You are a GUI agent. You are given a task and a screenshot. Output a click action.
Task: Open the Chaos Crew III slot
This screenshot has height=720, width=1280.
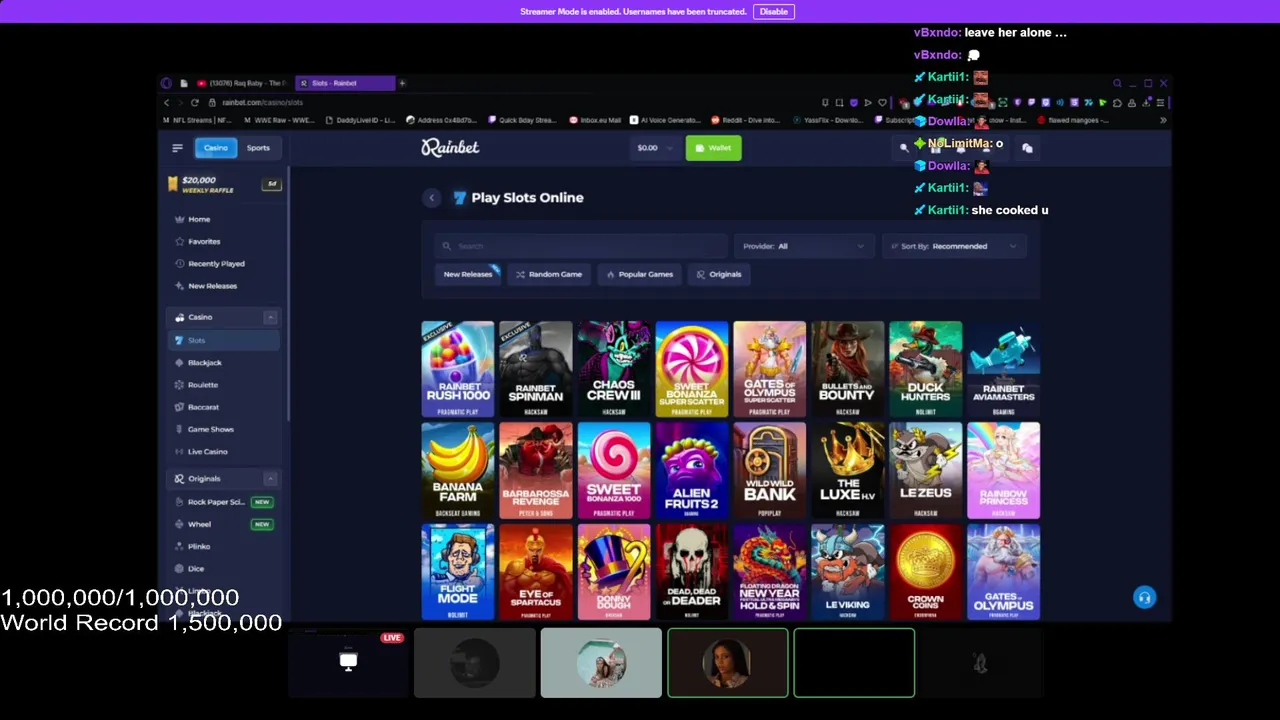point(614,369)
